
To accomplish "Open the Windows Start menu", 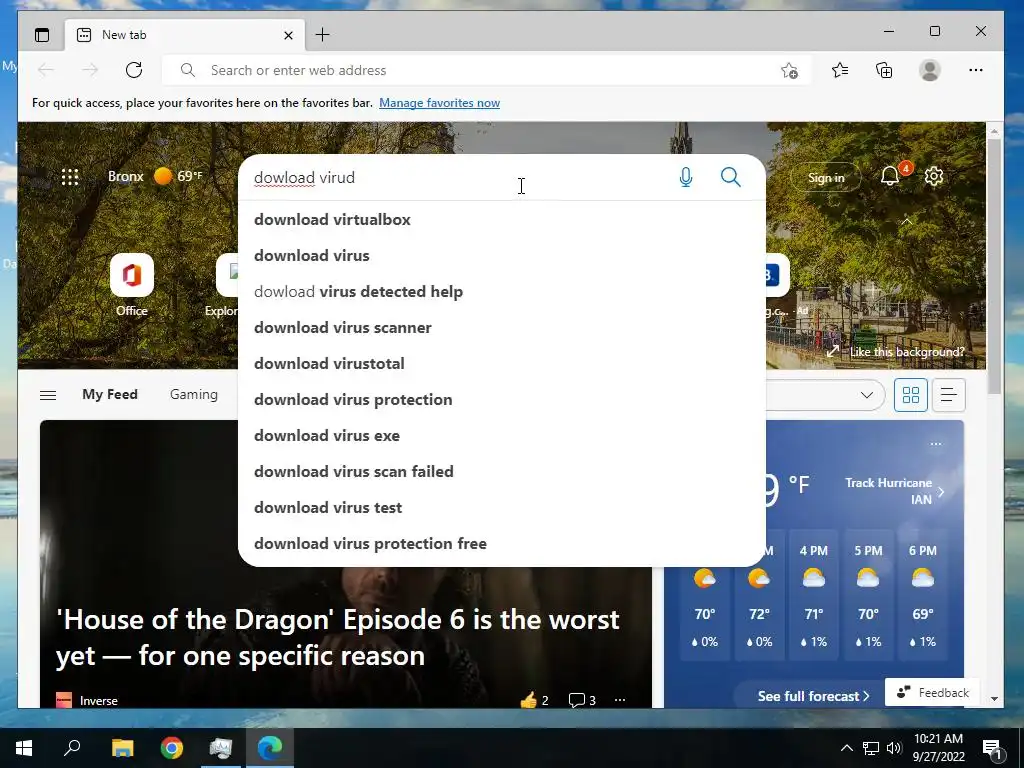I will click(x=24, y=748).
